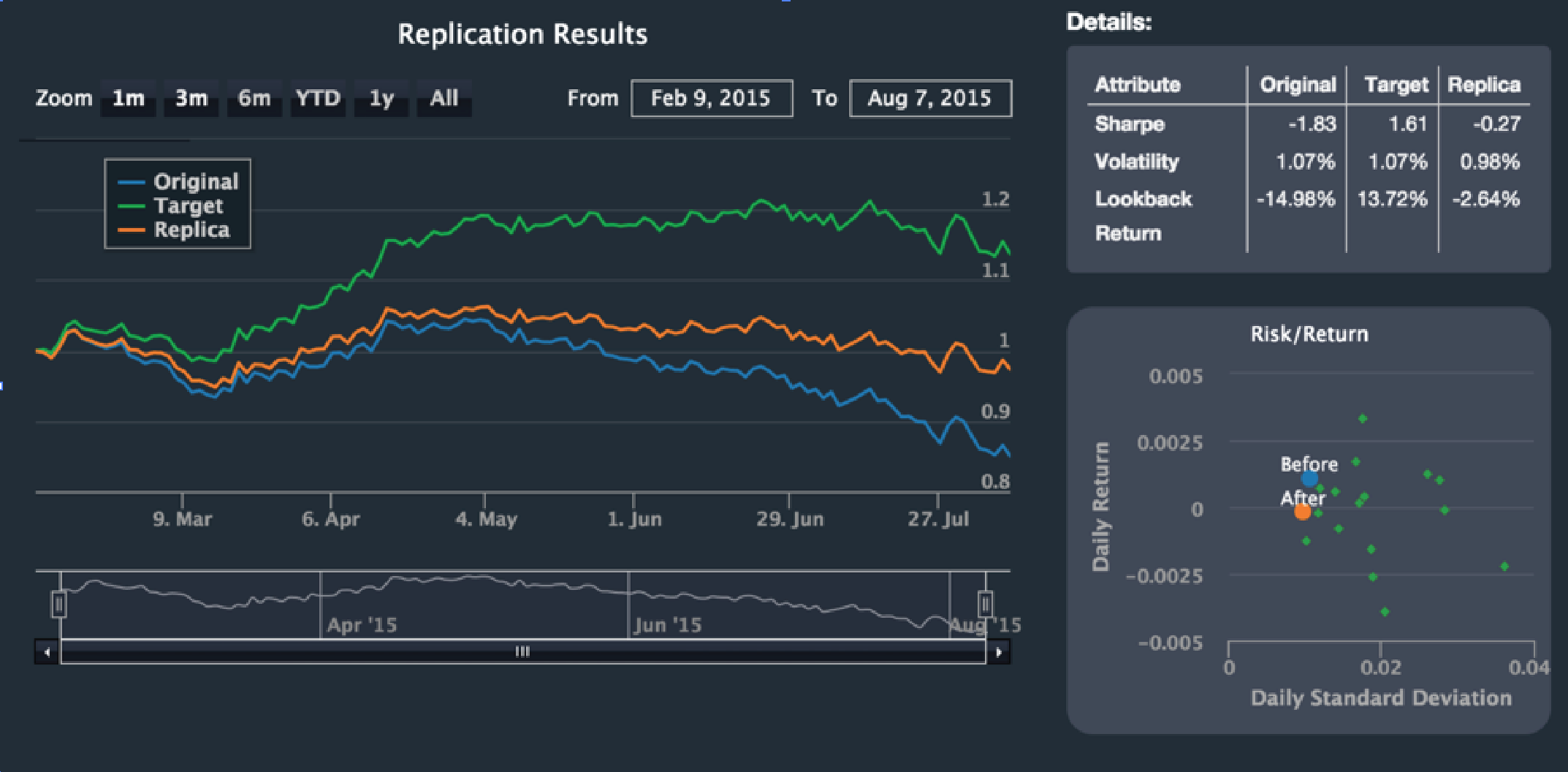Click the To date field
This screenshot has width=1568, height=772.
[929, 99]
